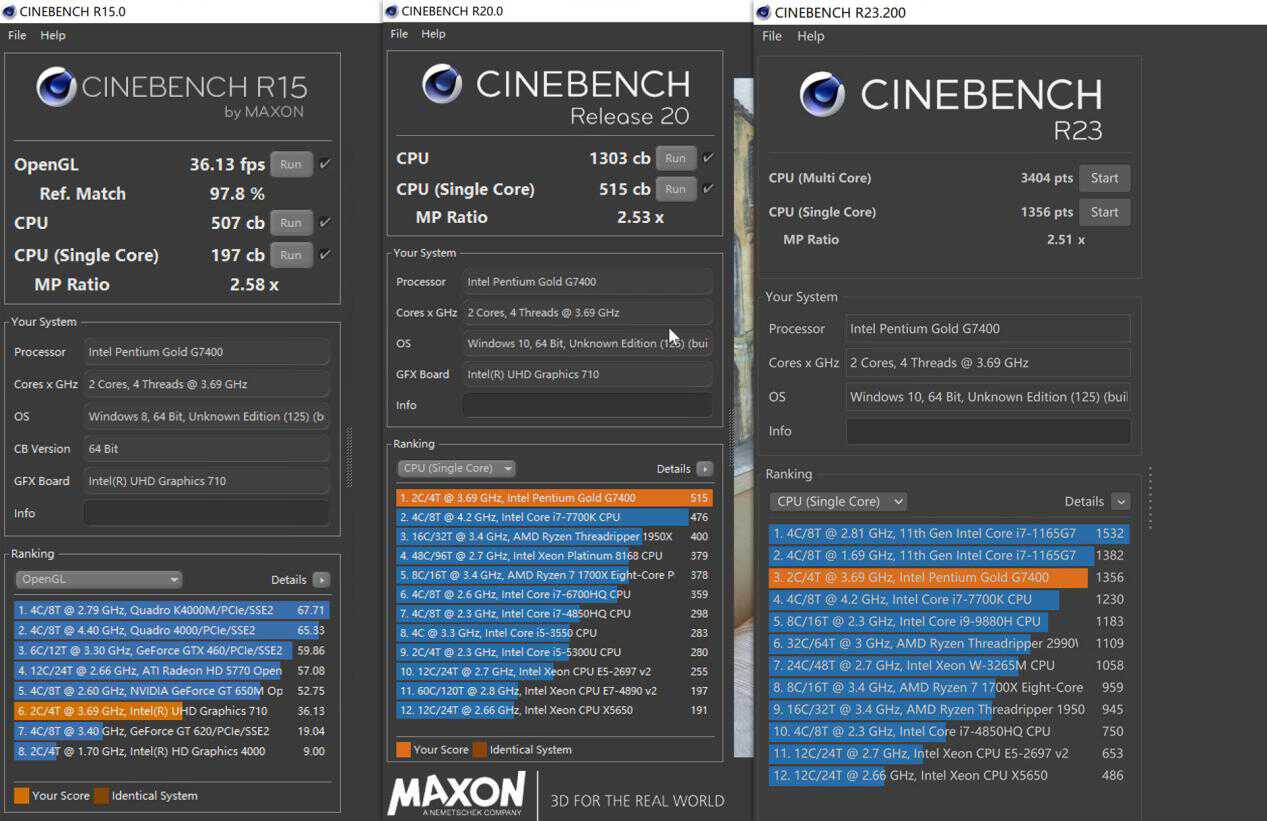Click the Info input field in R23
This screenshot has width=1267, height=821.
(988, 431)
